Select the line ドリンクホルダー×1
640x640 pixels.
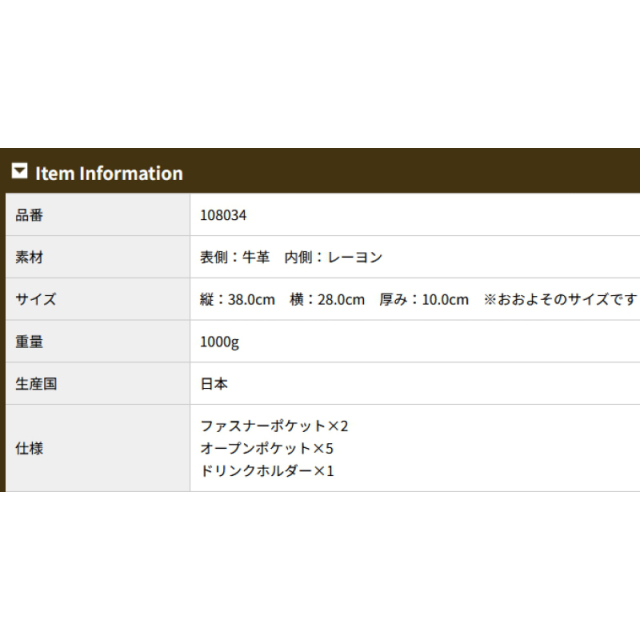[267, 471]
